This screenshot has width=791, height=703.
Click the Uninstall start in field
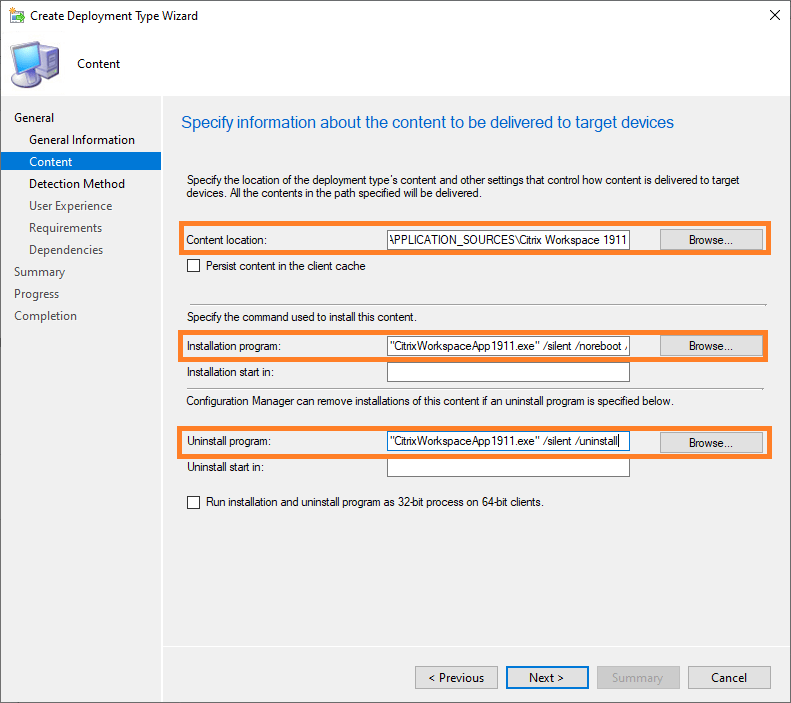(x=508, y=467)
